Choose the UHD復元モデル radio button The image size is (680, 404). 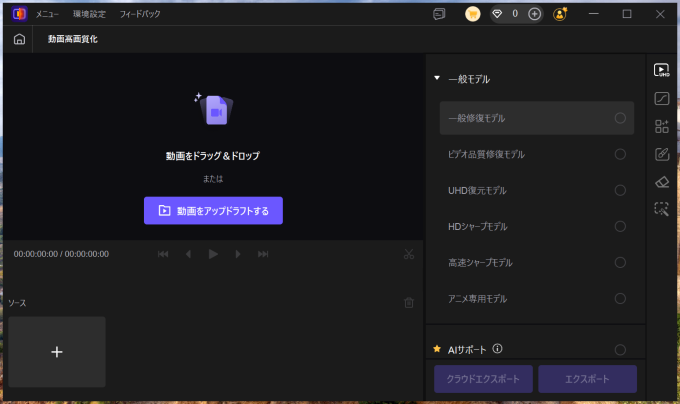click(620, 190)
